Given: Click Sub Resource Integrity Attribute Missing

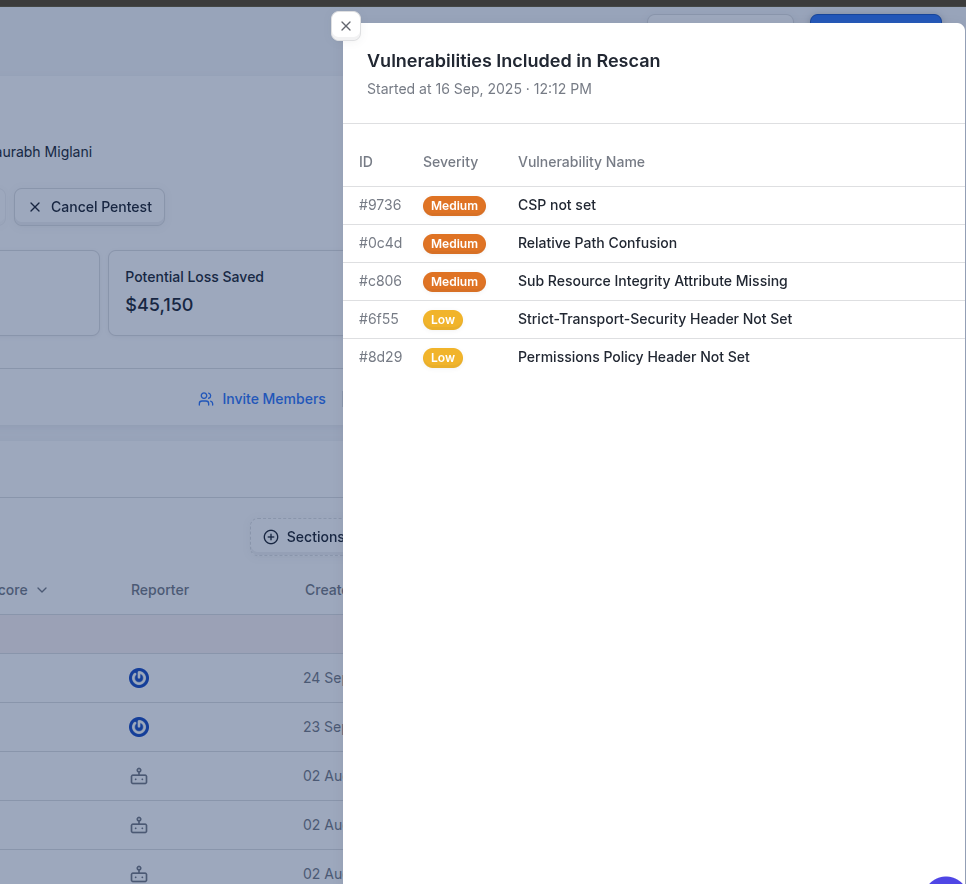Looking at the screenshot, I should (652, 281).
